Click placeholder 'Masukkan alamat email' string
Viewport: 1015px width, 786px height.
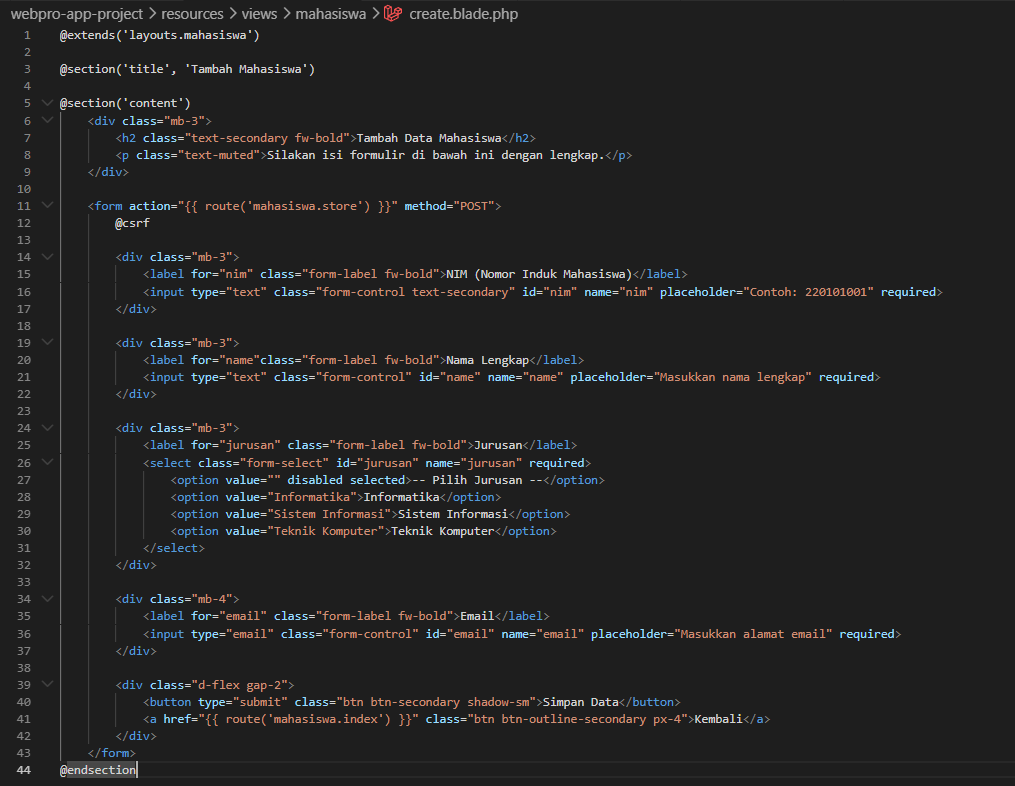(x=753, y=634)
